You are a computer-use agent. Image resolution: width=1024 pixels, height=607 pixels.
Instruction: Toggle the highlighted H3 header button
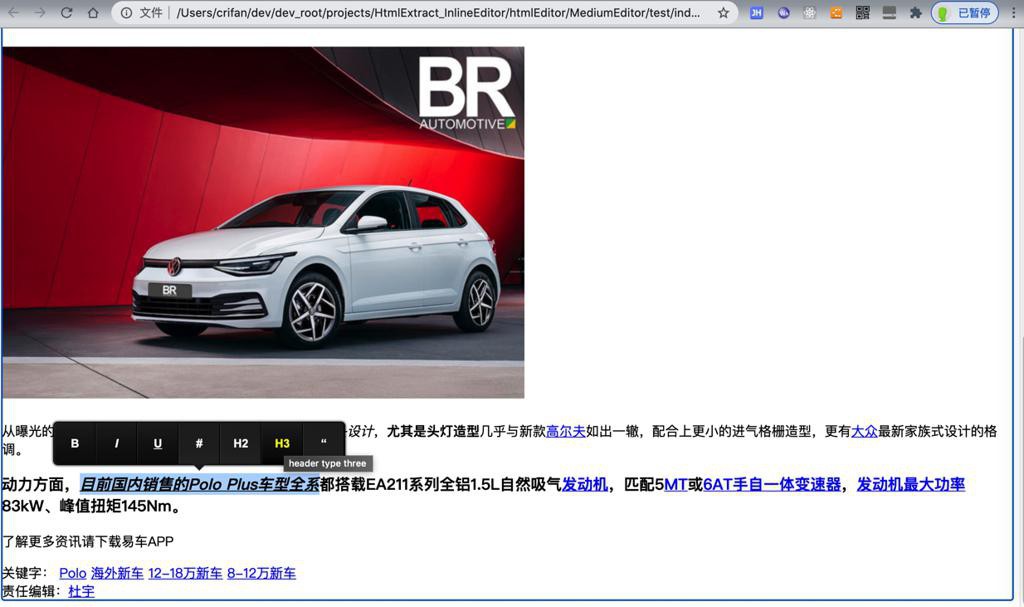[x=282, y=444]
